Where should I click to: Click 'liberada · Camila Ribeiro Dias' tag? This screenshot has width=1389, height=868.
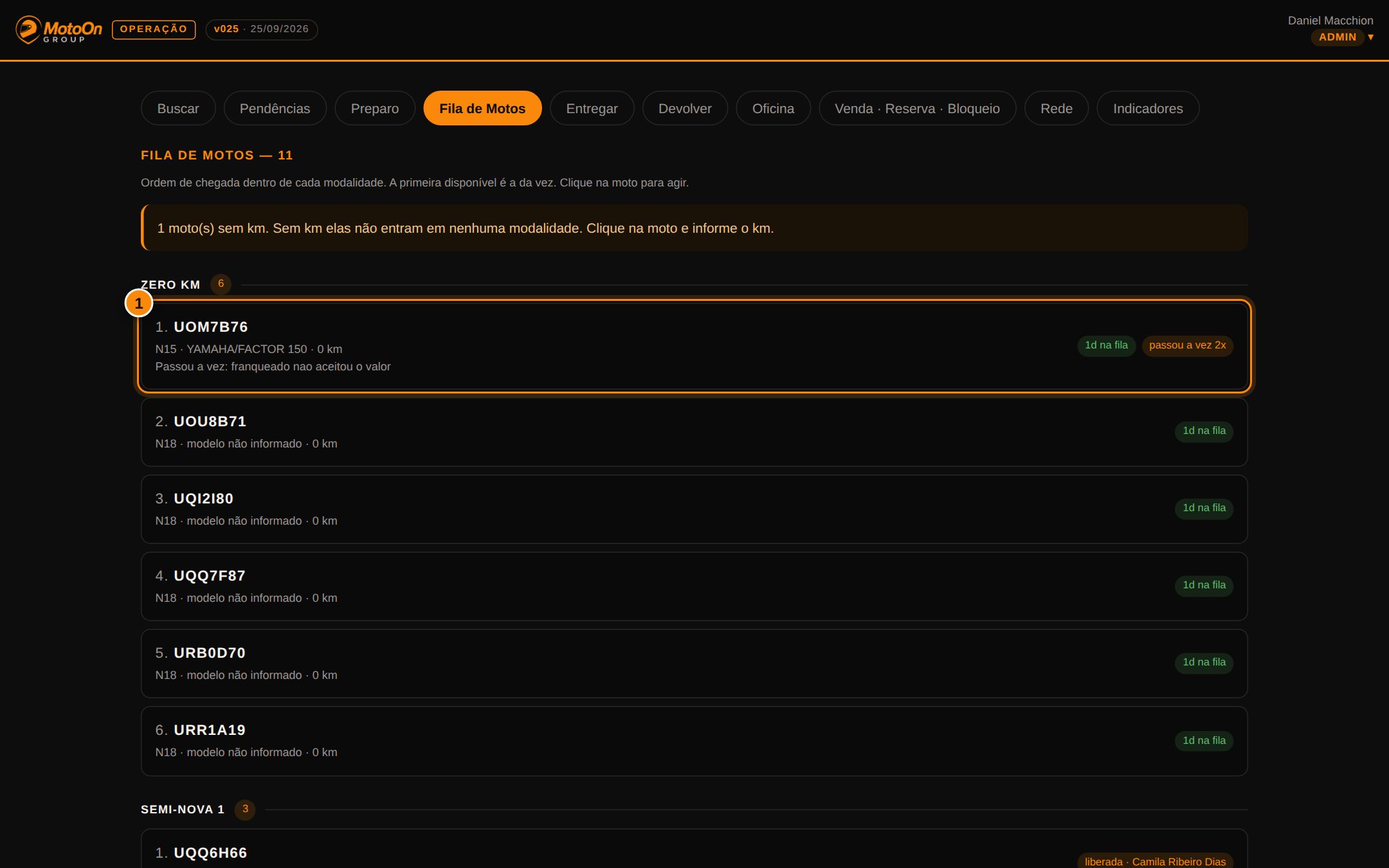tap(1155, 861)
